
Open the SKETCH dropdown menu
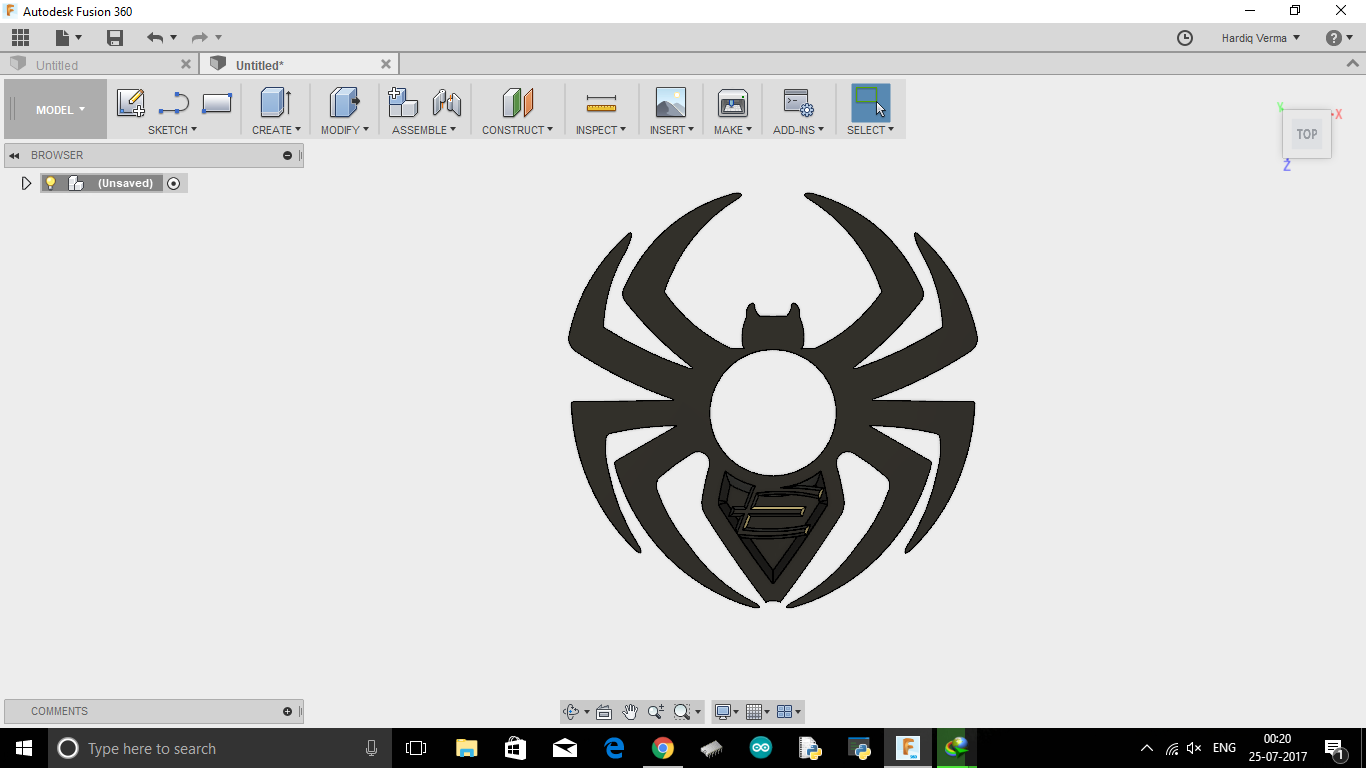pyautogui.click(x=172, y=130)
